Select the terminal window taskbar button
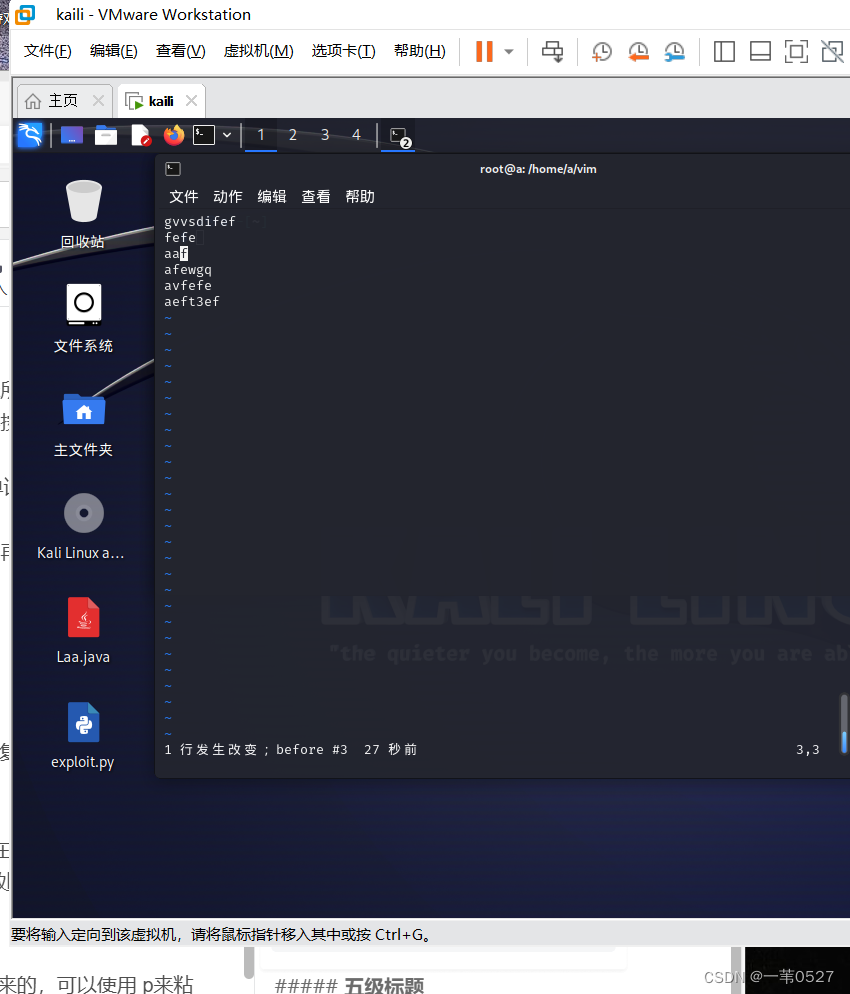850x994 pixels. click(x=399, y=136)
